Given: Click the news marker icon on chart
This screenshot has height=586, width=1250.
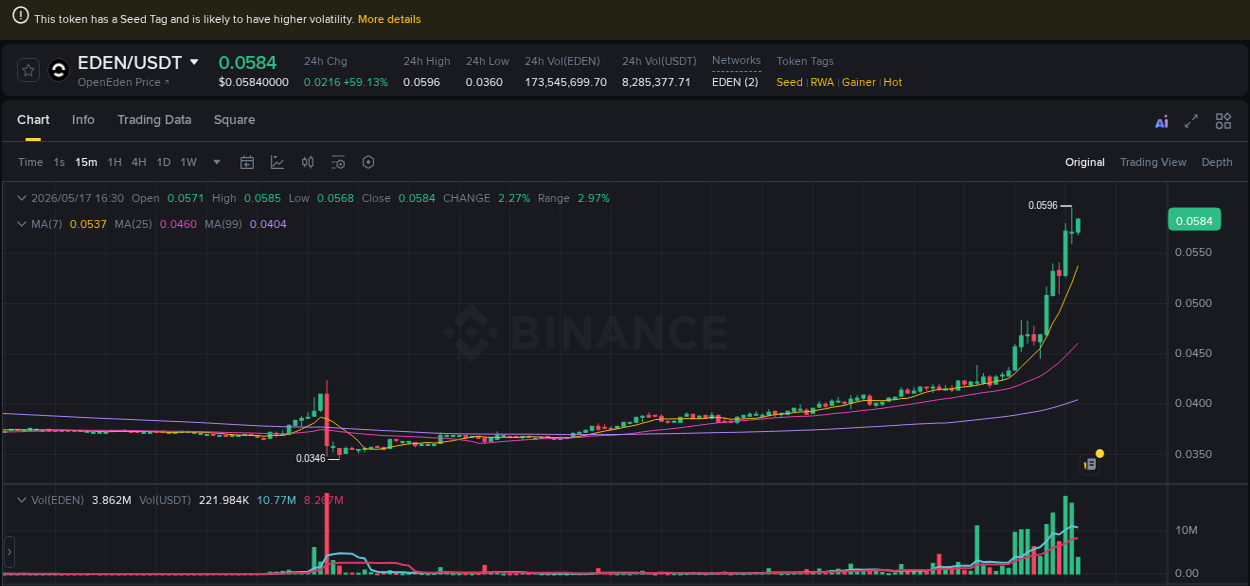Looking at the screenshot, I should pyautogui.click(x=1091, y=465).
